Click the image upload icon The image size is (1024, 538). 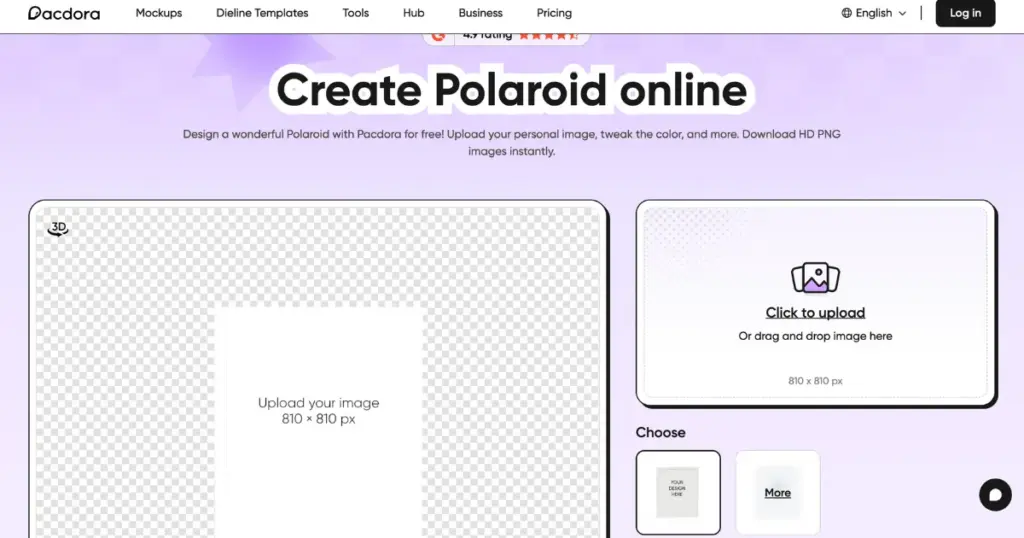coord(815,278)
